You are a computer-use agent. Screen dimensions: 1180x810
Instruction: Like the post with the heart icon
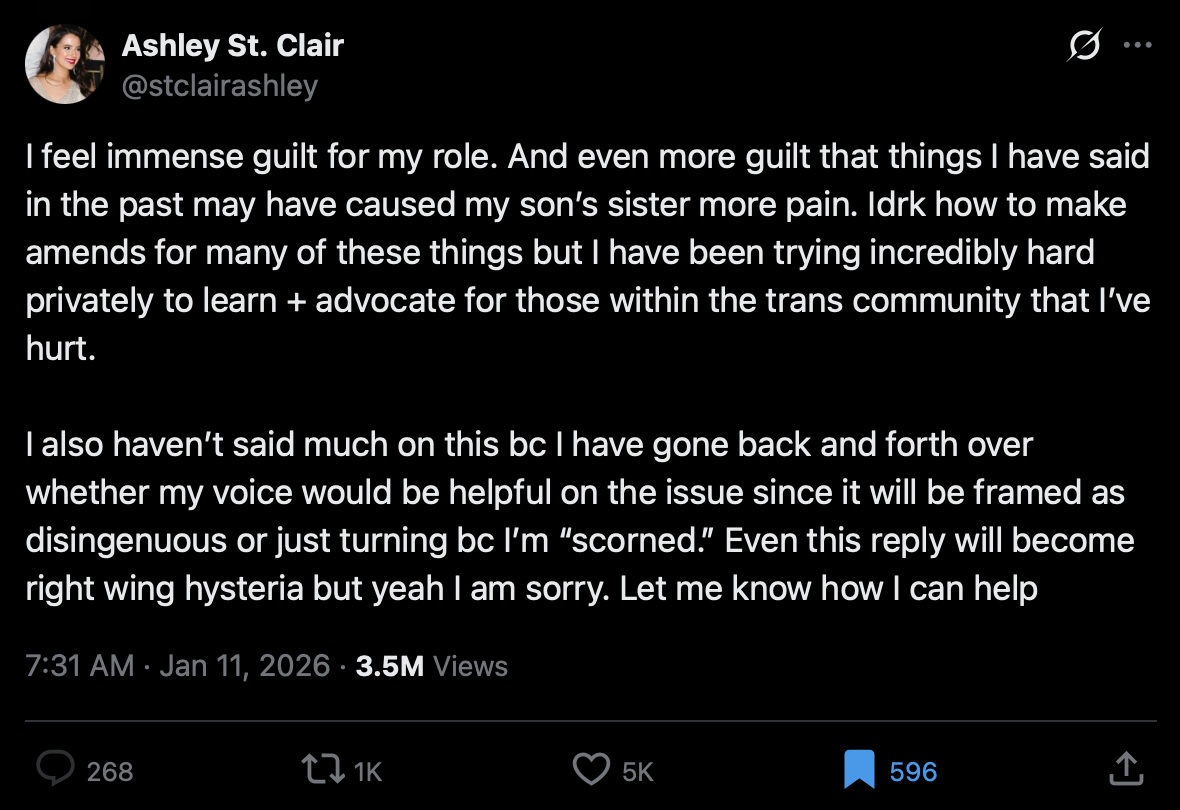(x=591, y=769)
